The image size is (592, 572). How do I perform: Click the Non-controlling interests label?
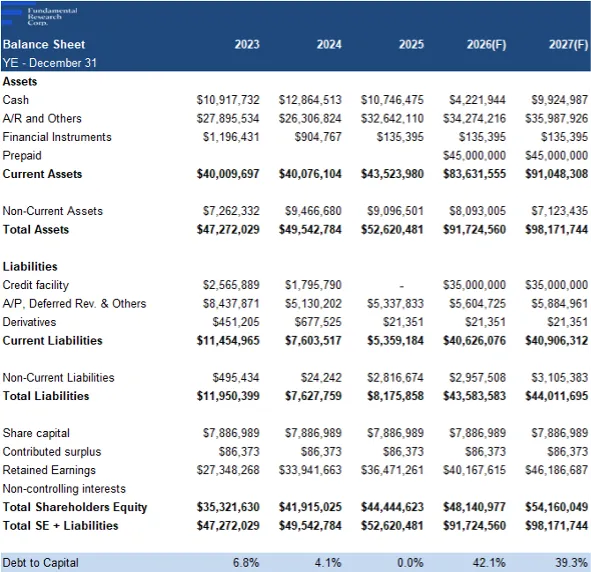pos(64,489)
